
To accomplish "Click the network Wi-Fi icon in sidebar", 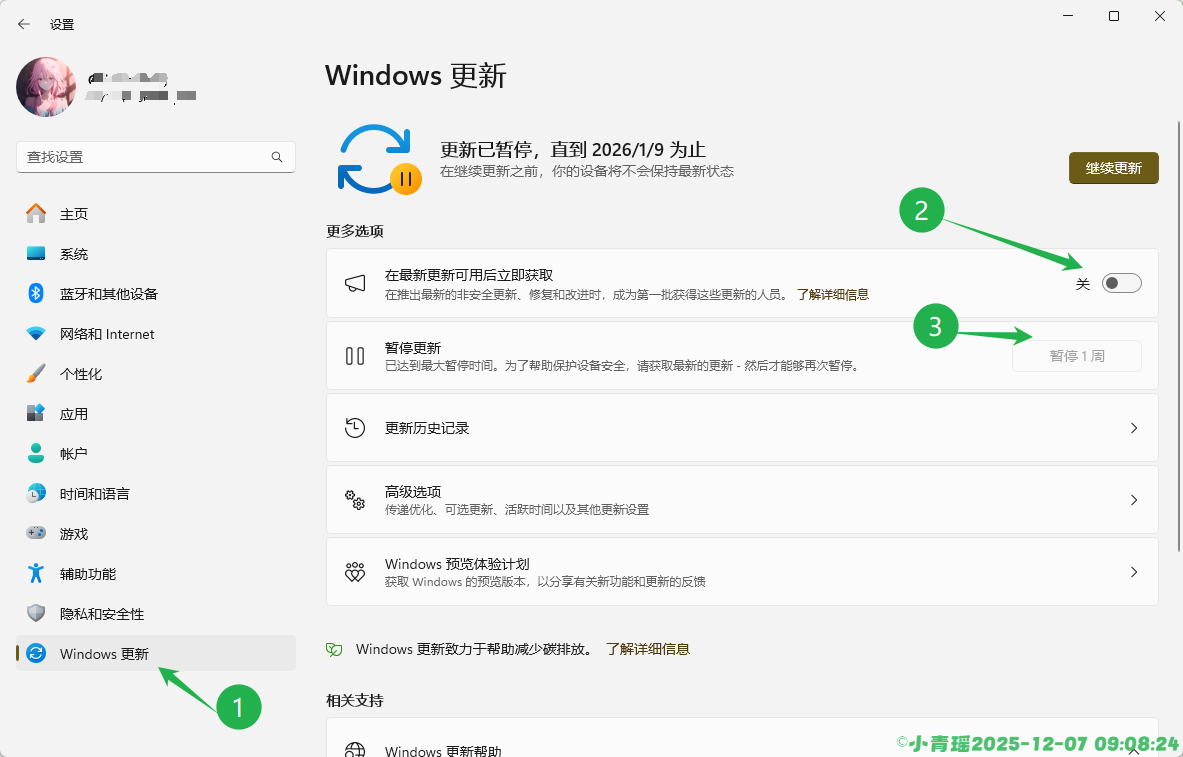I will coord(36,334).
